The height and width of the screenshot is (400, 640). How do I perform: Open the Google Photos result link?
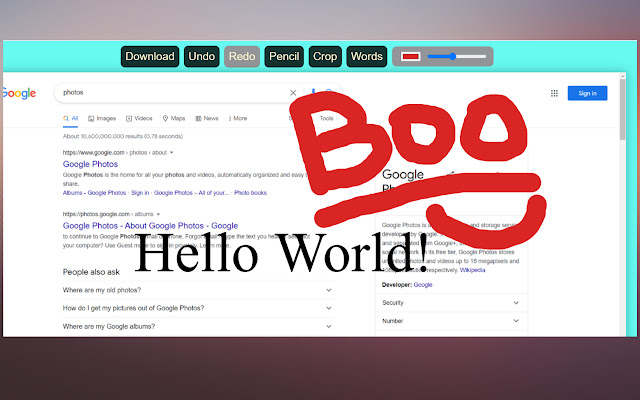coord(90,164)
